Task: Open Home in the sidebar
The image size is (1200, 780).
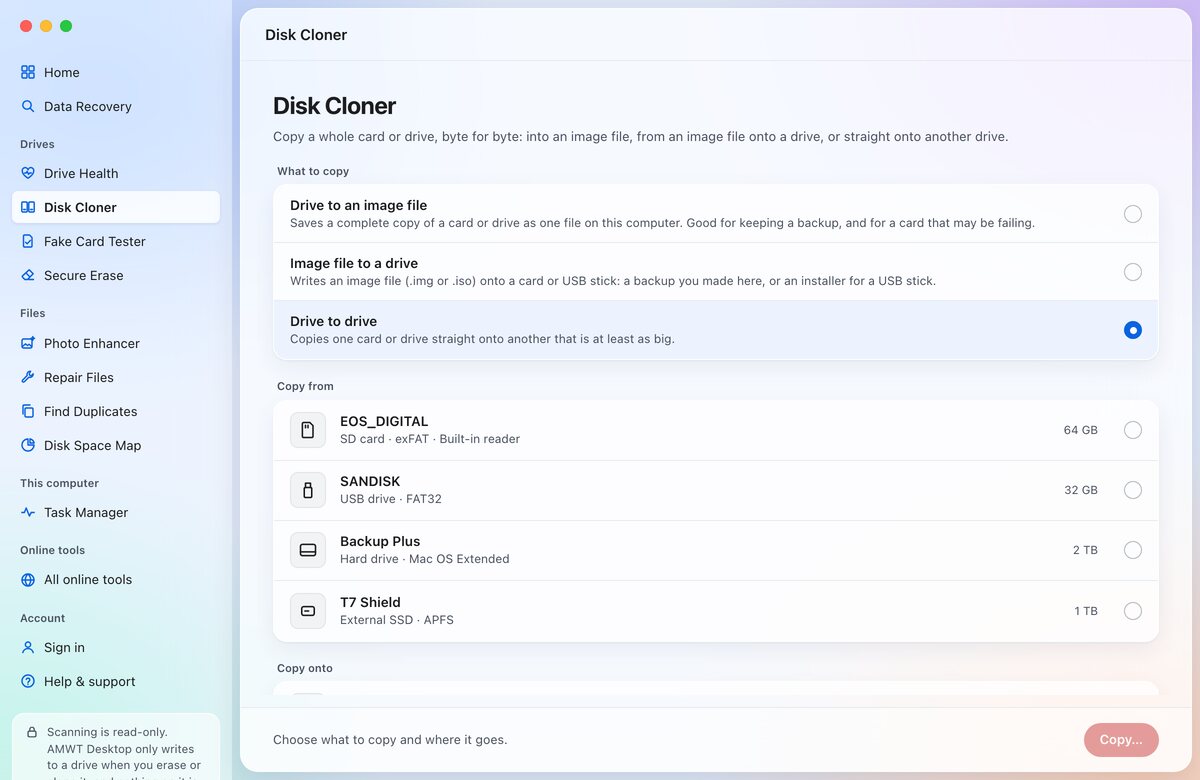Action: click(116, 72)
